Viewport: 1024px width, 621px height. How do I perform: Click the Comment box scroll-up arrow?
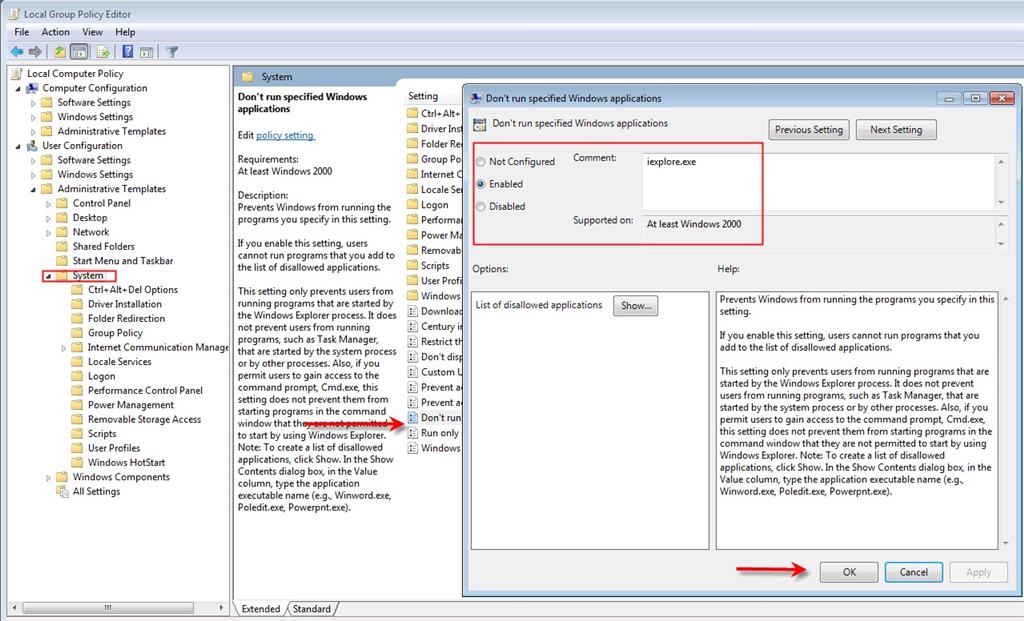pos(1001,161)
